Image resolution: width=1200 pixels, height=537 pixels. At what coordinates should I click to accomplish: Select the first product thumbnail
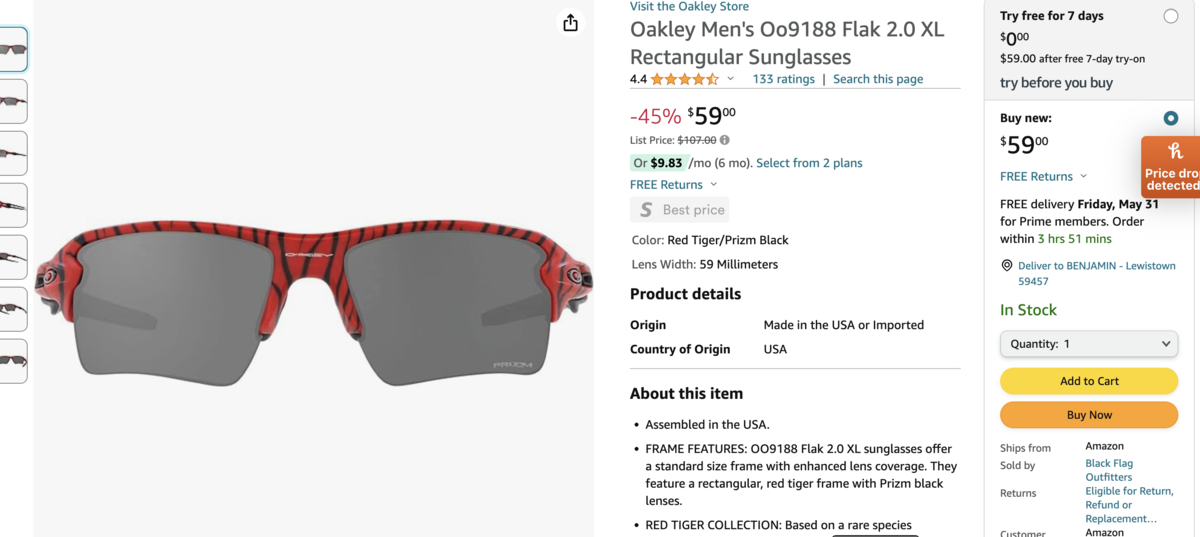(13, 49)
